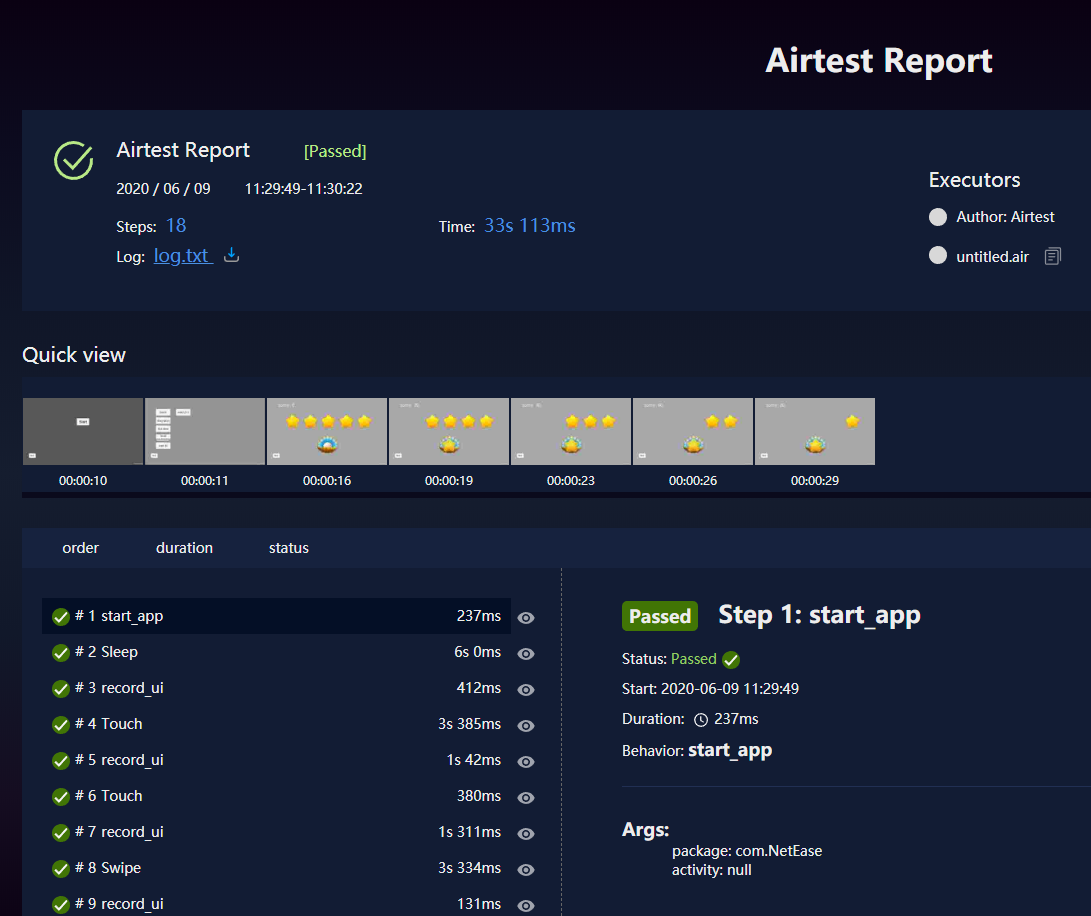Sort steps by order
Screen dimensions: 1091x916
point(81,548)
